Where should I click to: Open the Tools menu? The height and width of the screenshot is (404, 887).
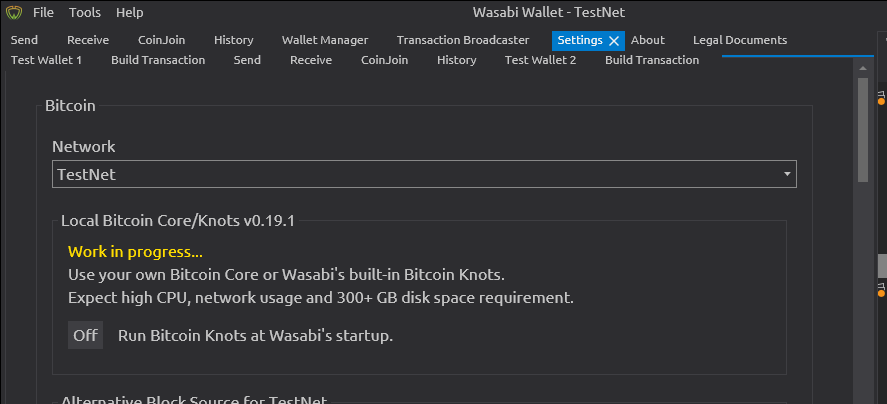(x=85, y=12)
